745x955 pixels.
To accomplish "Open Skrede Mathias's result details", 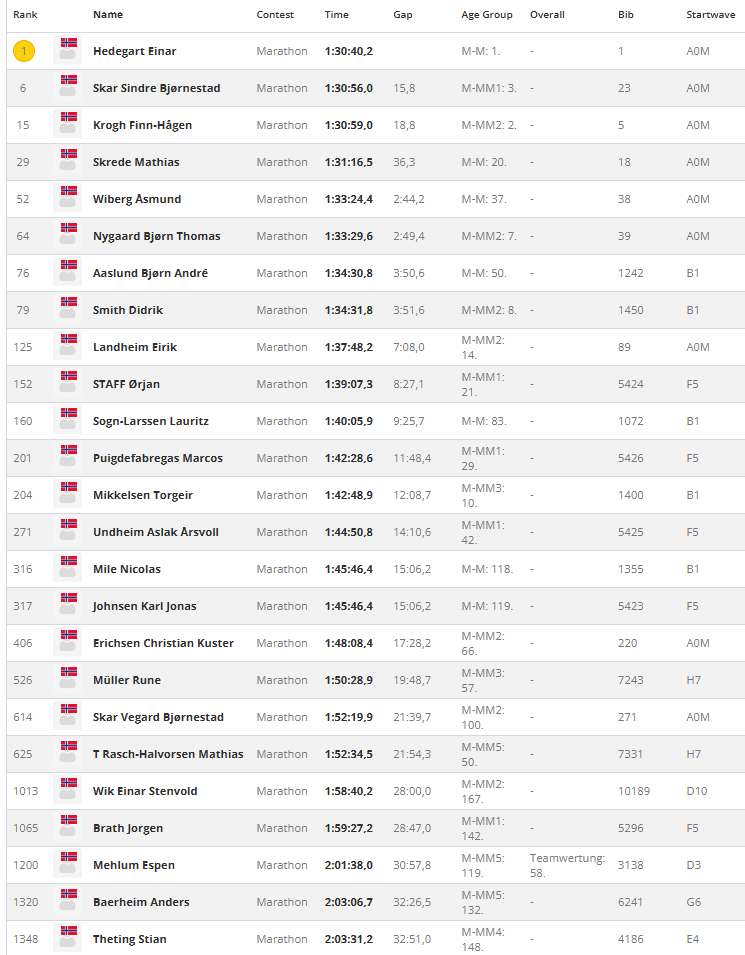I will click(x=136, y=162).
